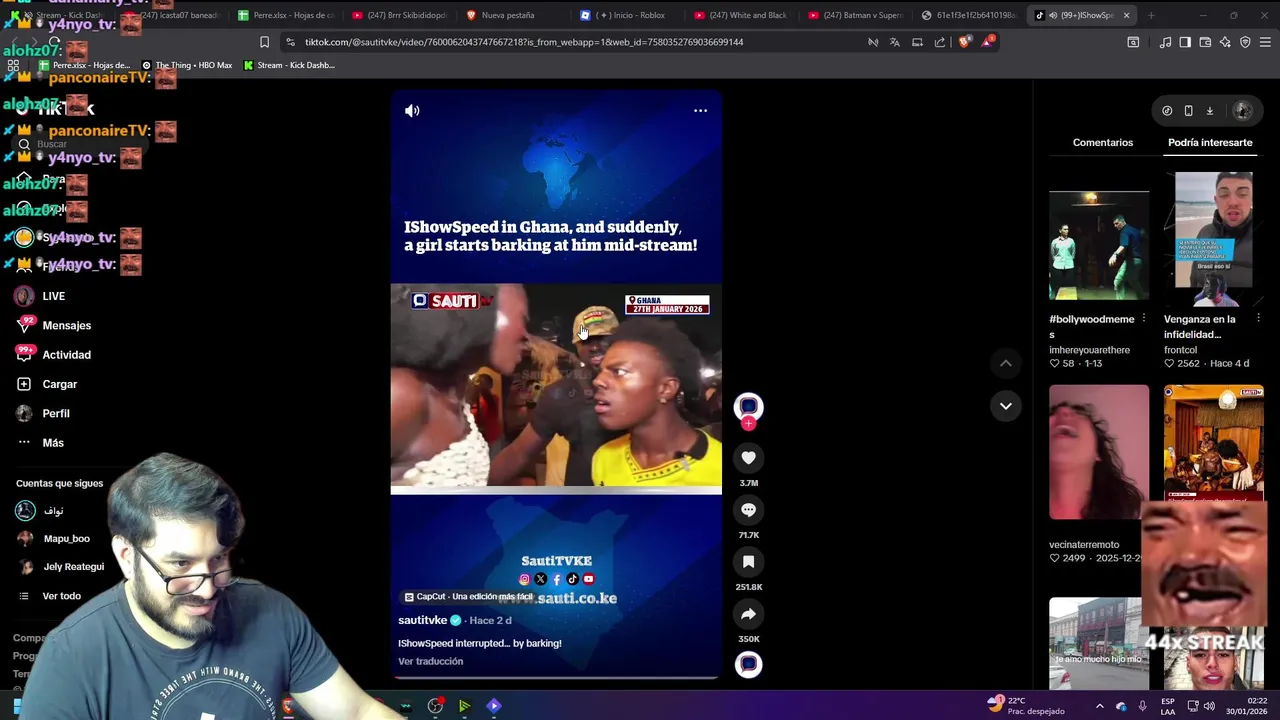The image size is (1280, 720).
Task: Click the taskbar volume speaker icon
Action: [1208, 706]
